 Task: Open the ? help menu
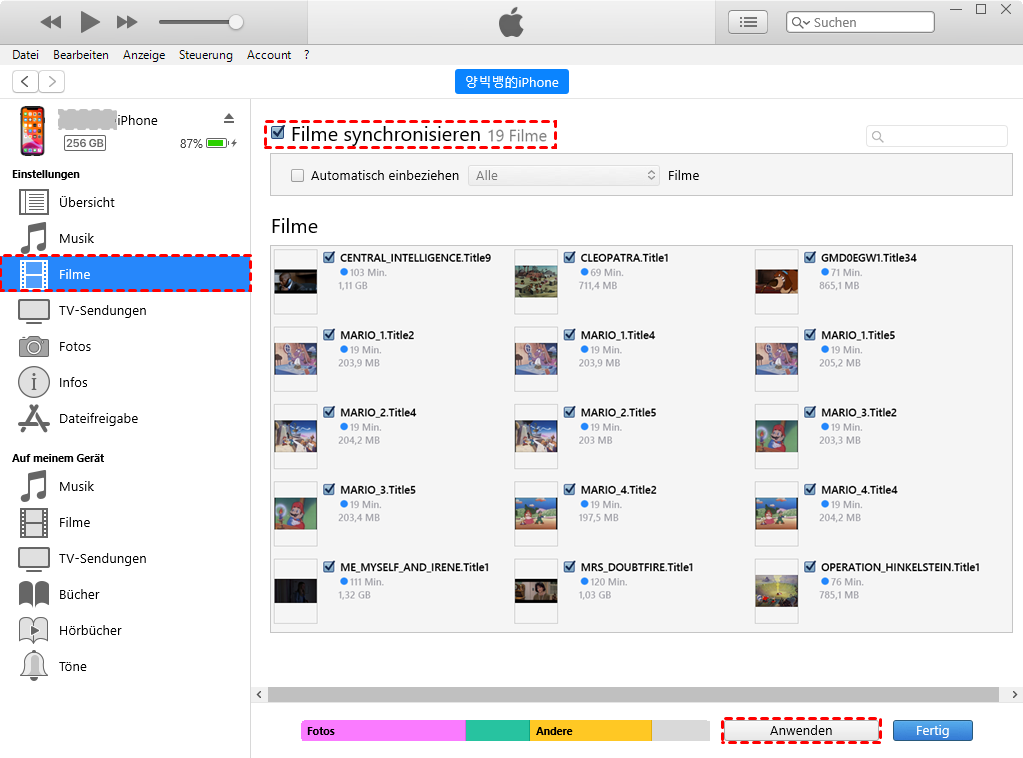tap(307, 55)
